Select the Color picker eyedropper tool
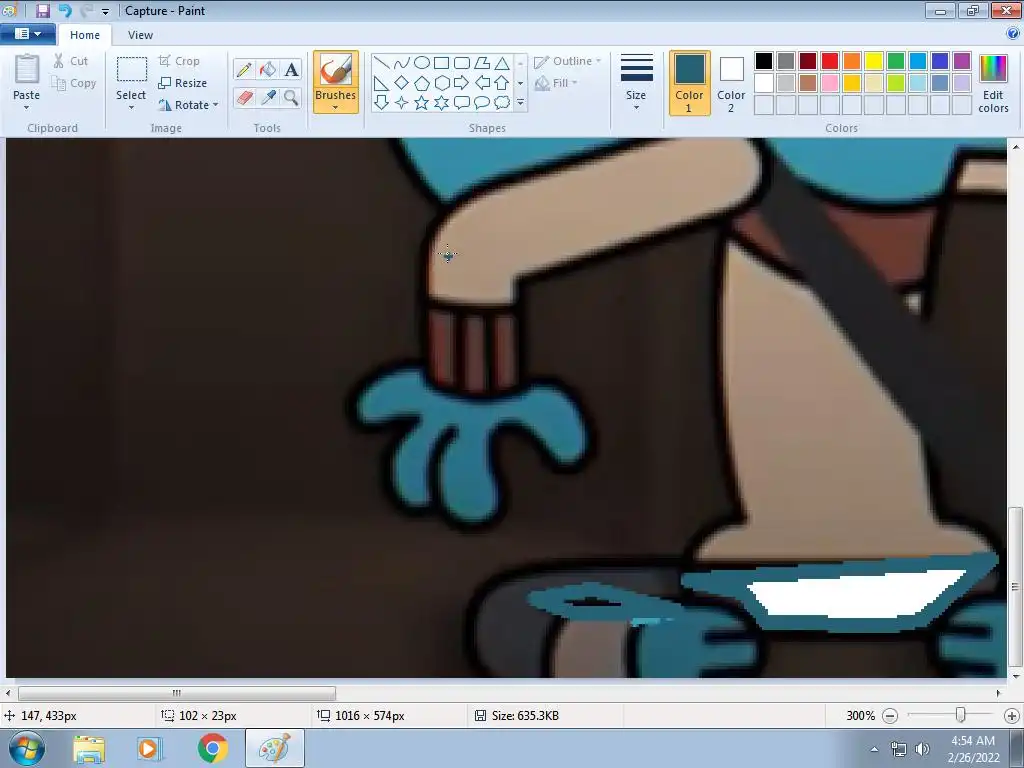Image resolution: width=1024 pixels, height=768 pixels. pyautogui.click(x=268, y=97)
